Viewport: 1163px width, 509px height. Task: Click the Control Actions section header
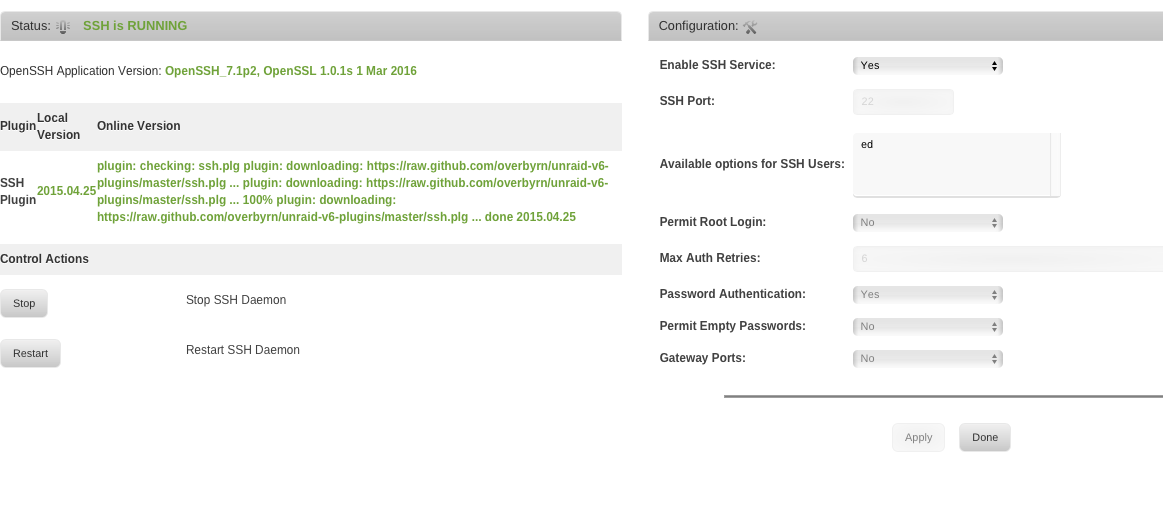[45, 259]
